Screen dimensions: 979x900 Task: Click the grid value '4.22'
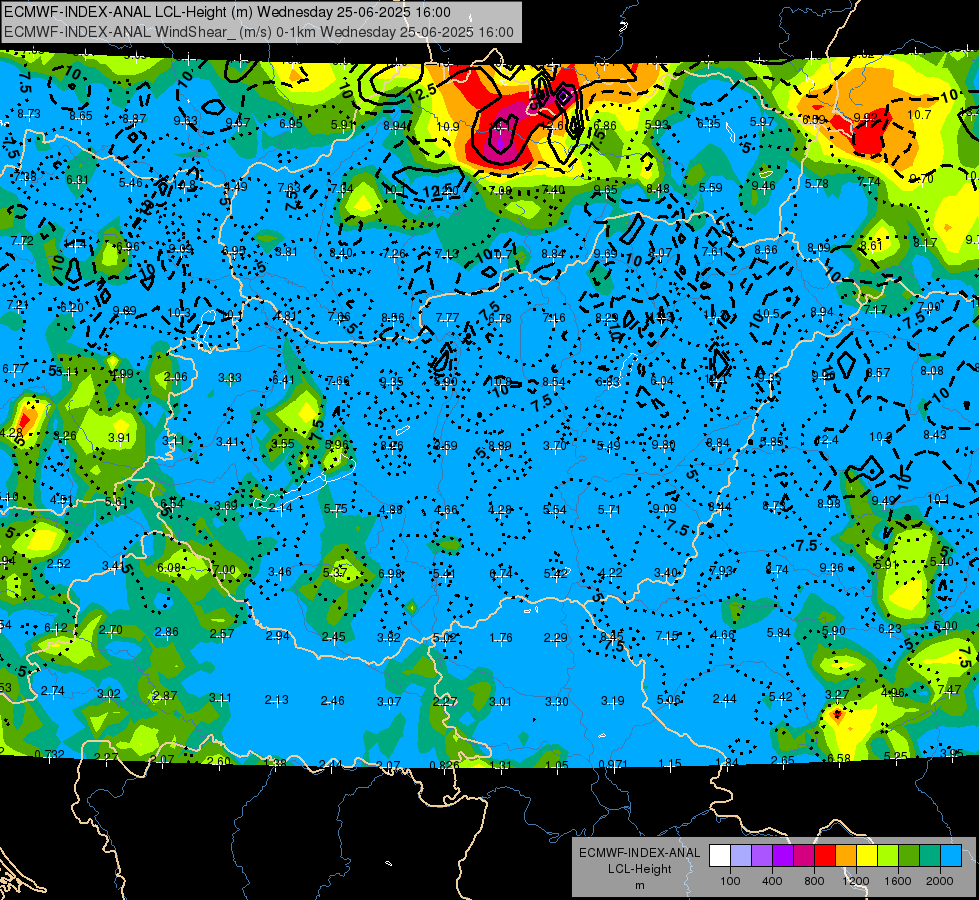click(x=611, y=573)
